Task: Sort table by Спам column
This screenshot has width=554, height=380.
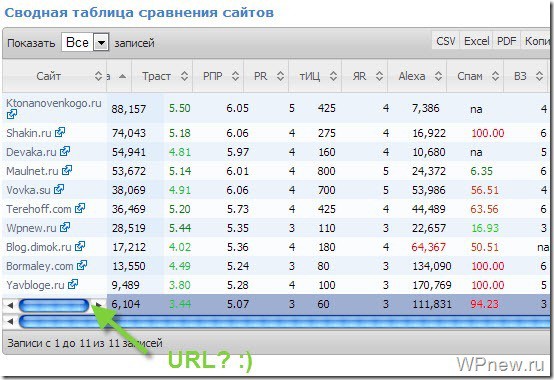Action: point(475,76)
